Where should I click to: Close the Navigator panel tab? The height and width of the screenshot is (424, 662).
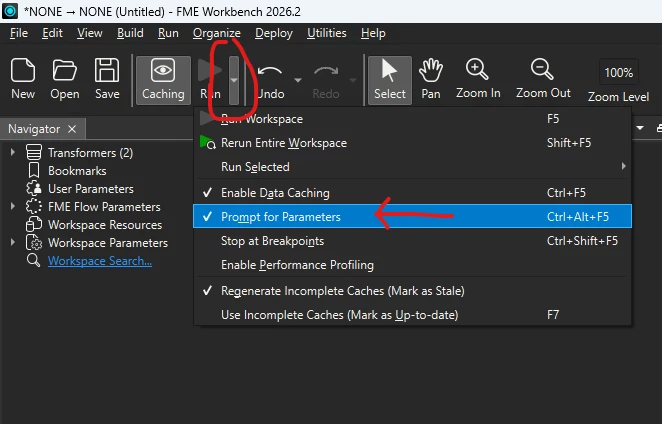72,129
